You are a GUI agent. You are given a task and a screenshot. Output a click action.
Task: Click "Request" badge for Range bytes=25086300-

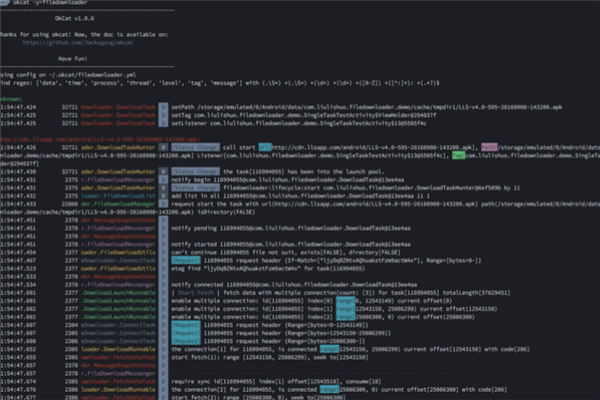point(185,342)
